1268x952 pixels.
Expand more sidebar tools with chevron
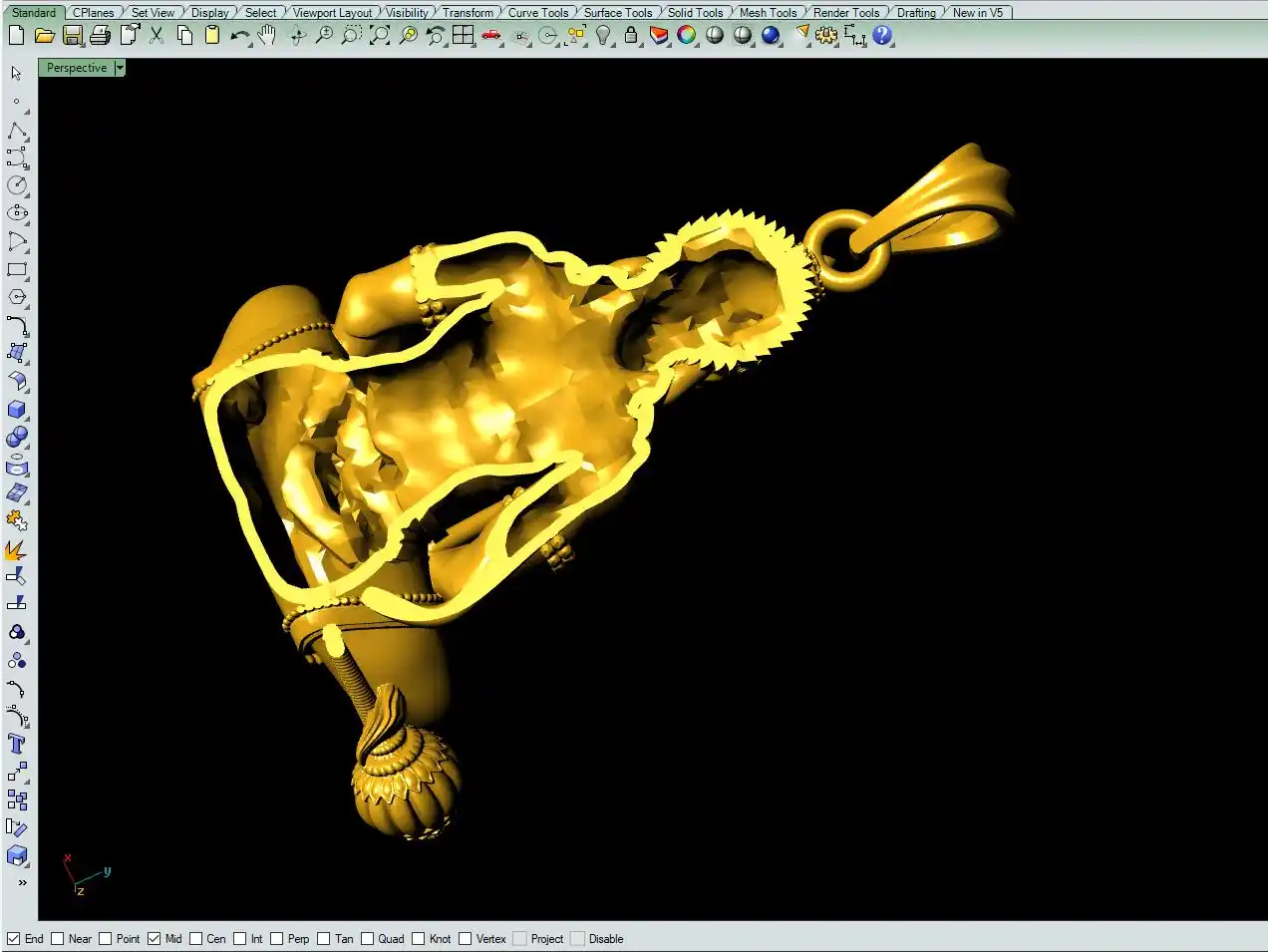22,882
